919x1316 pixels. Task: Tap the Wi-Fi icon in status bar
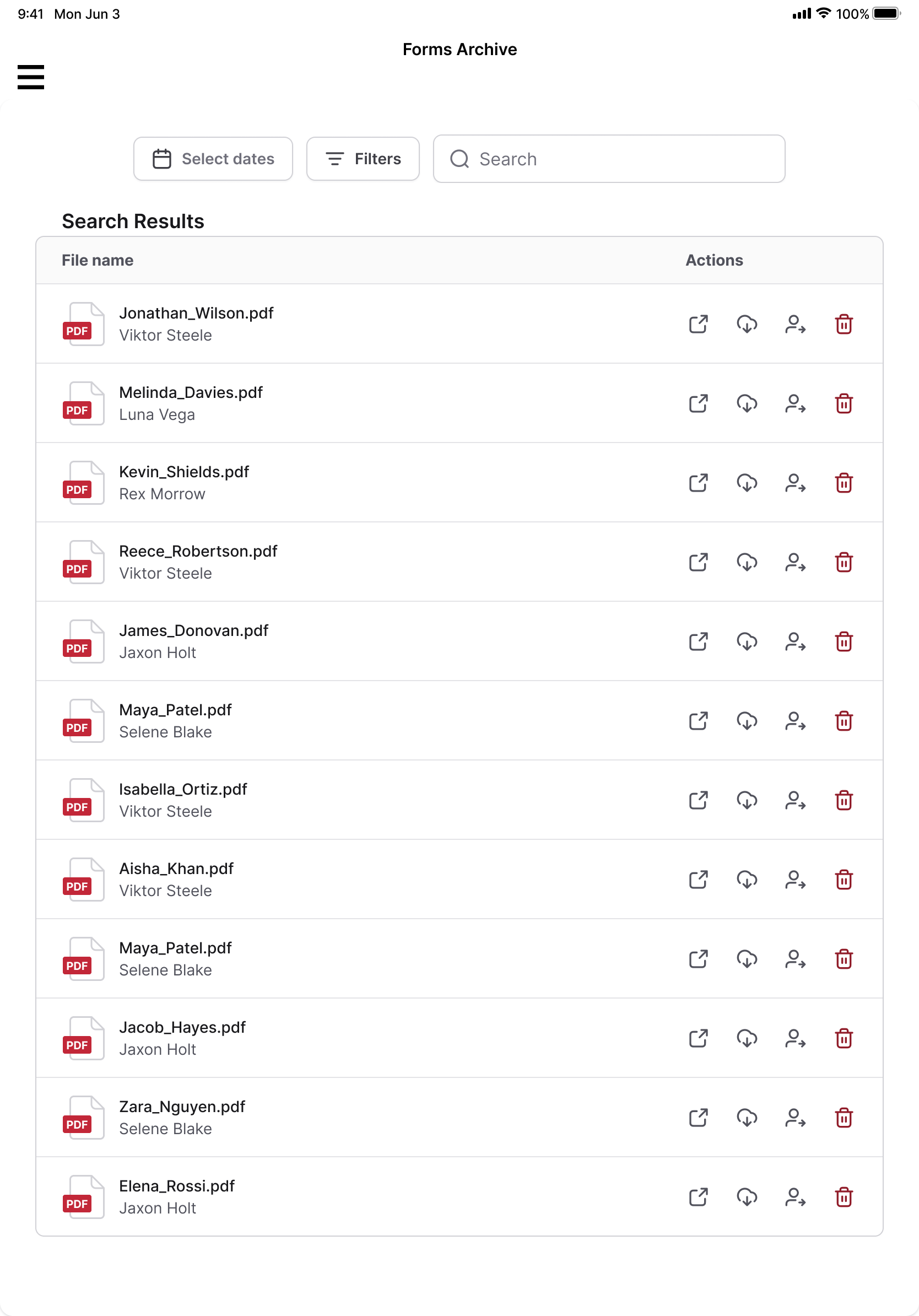(x=823, y=13)
